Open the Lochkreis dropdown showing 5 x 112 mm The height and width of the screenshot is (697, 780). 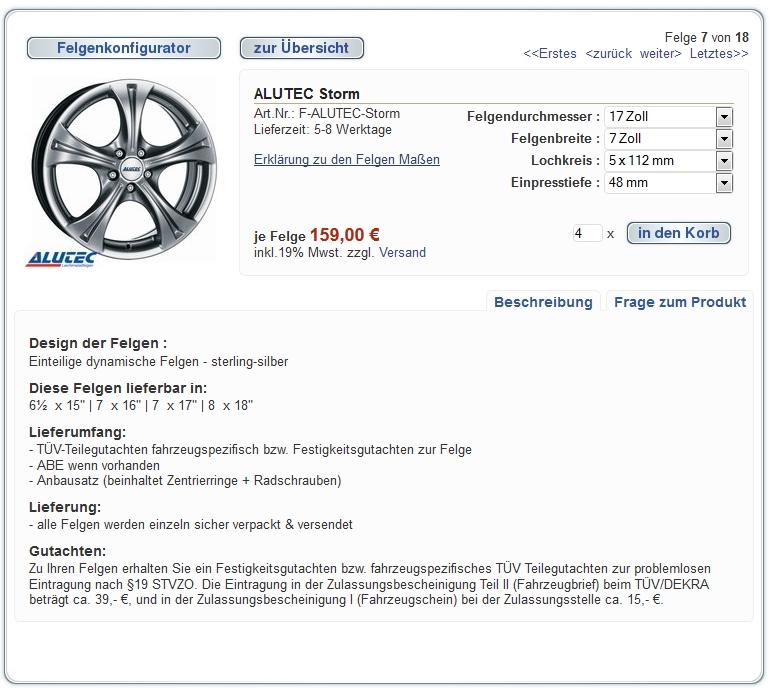click(x=724, y=161)
